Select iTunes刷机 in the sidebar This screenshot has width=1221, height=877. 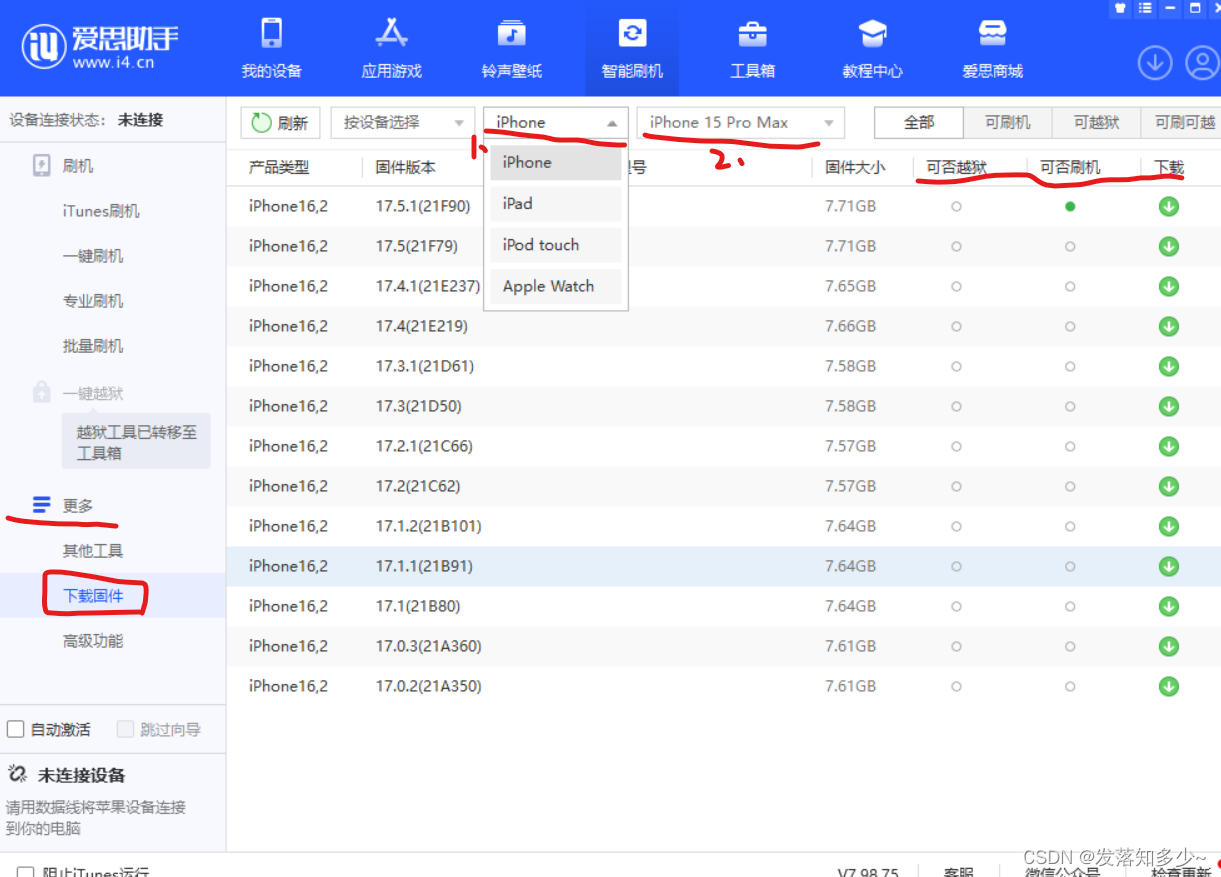click(x=101, y=211)
